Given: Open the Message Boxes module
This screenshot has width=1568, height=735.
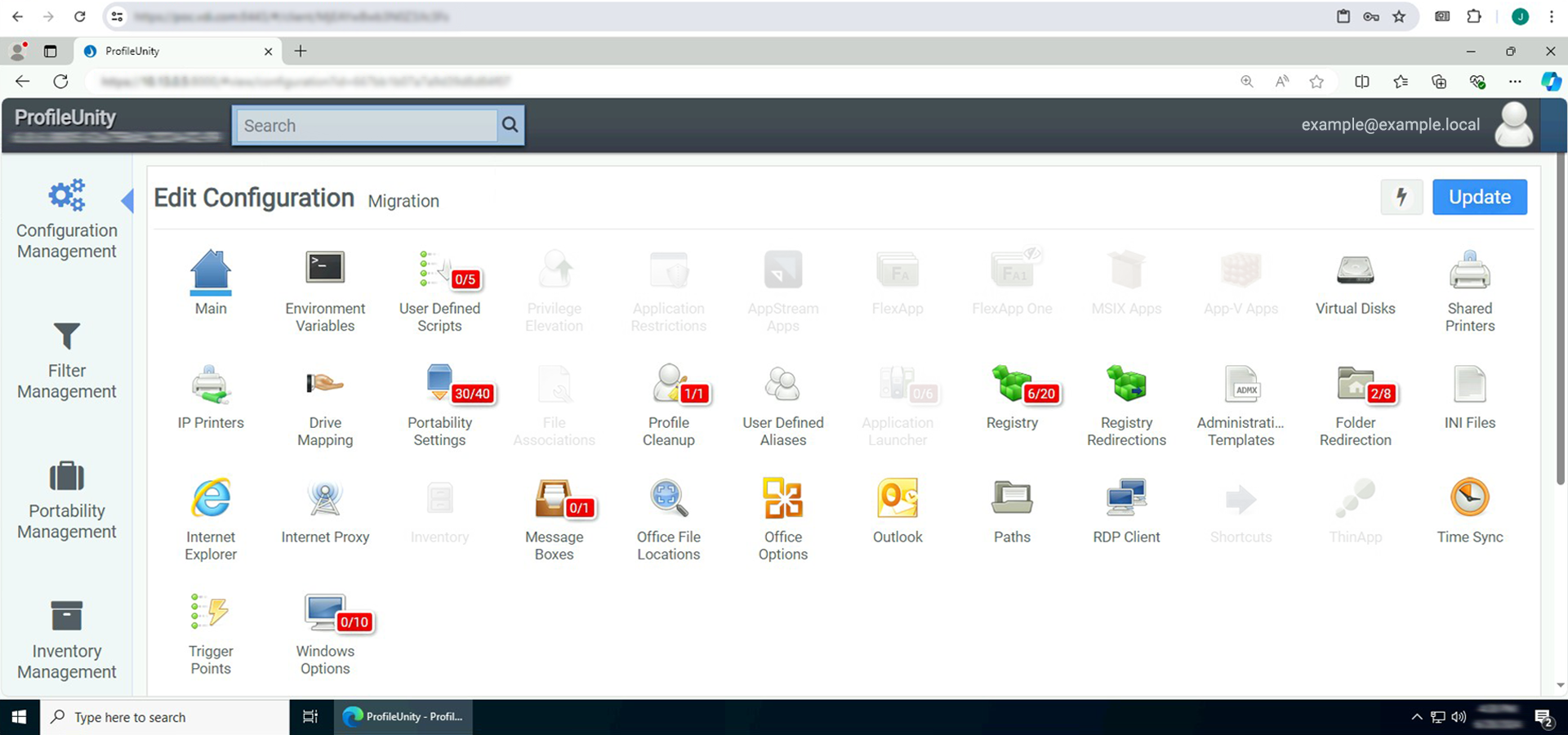Looking at the screenshot, I should 555,520.
